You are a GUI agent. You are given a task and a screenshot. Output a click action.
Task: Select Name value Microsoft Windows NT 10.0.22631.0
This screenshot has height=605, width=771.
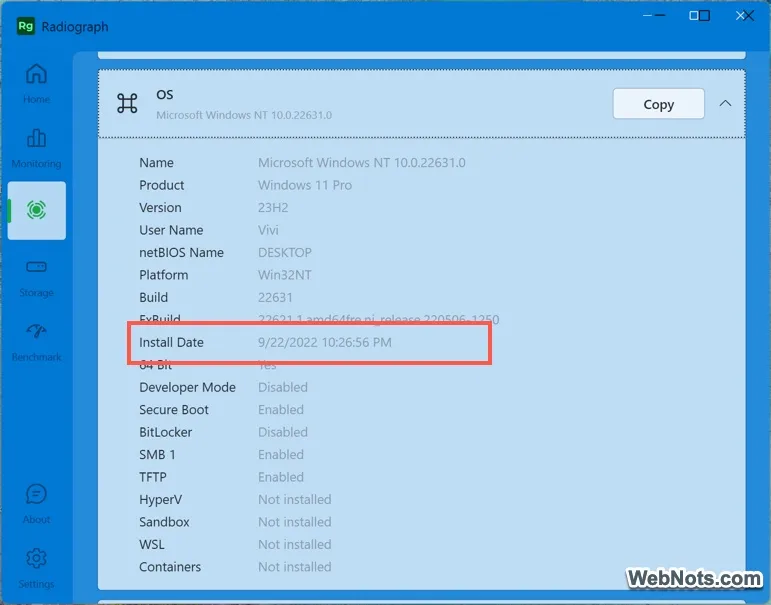362,163
